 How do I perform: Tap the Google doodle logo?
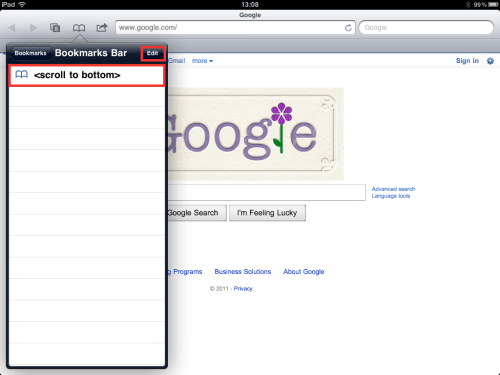[256, 134]
